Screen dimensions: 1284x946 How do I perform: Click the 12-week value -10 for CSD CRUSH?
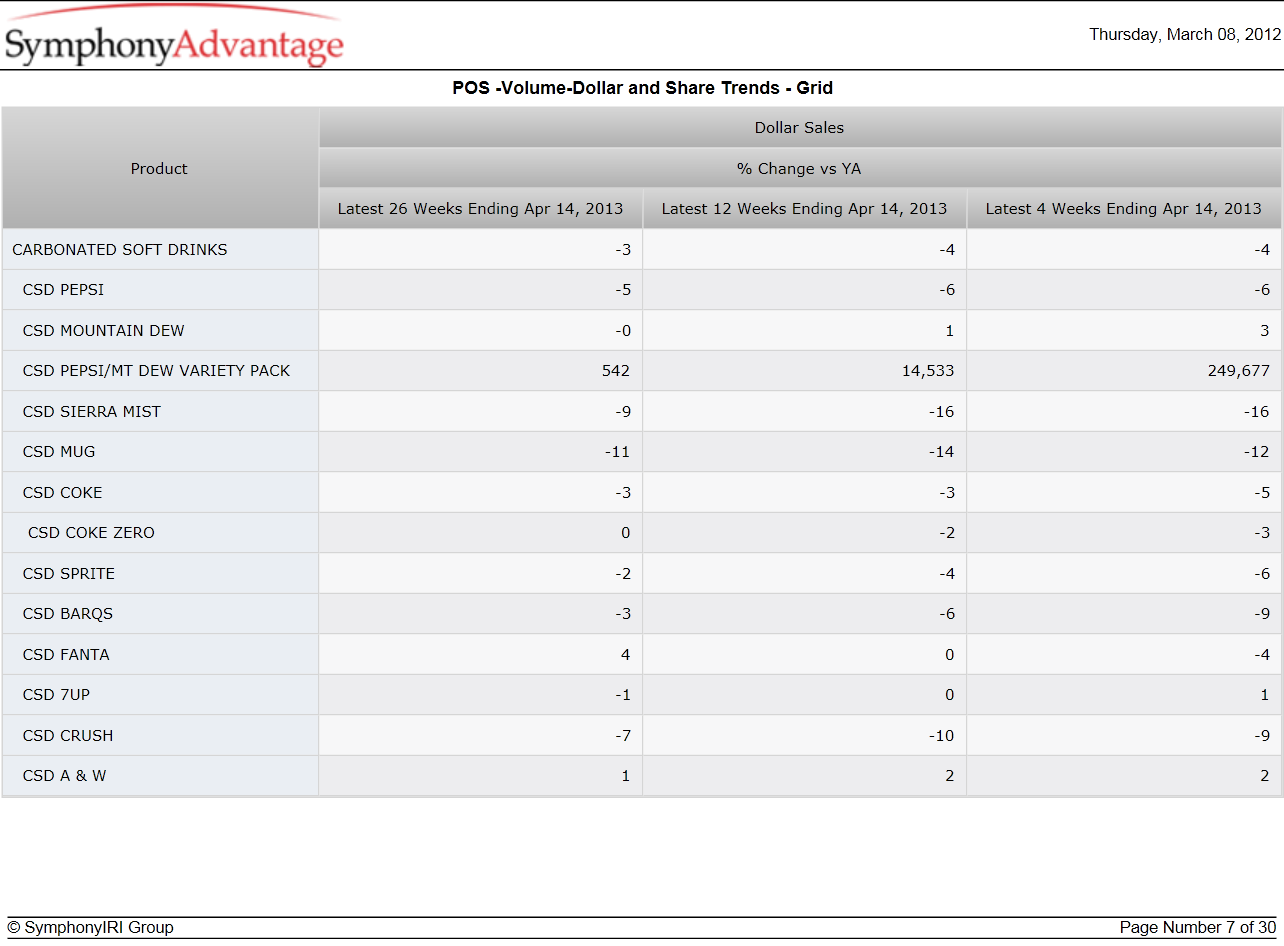942,736
